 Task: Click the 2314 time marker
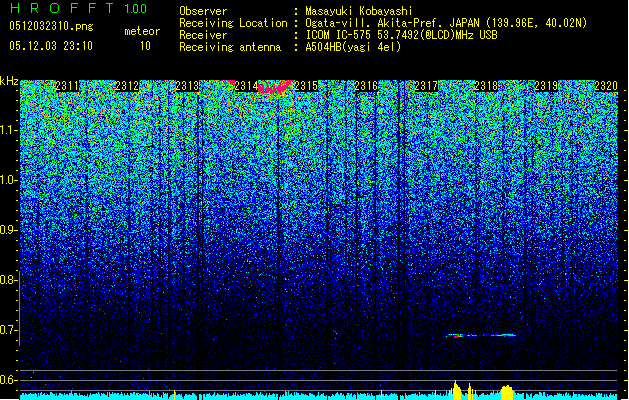[x=247, y=86]
